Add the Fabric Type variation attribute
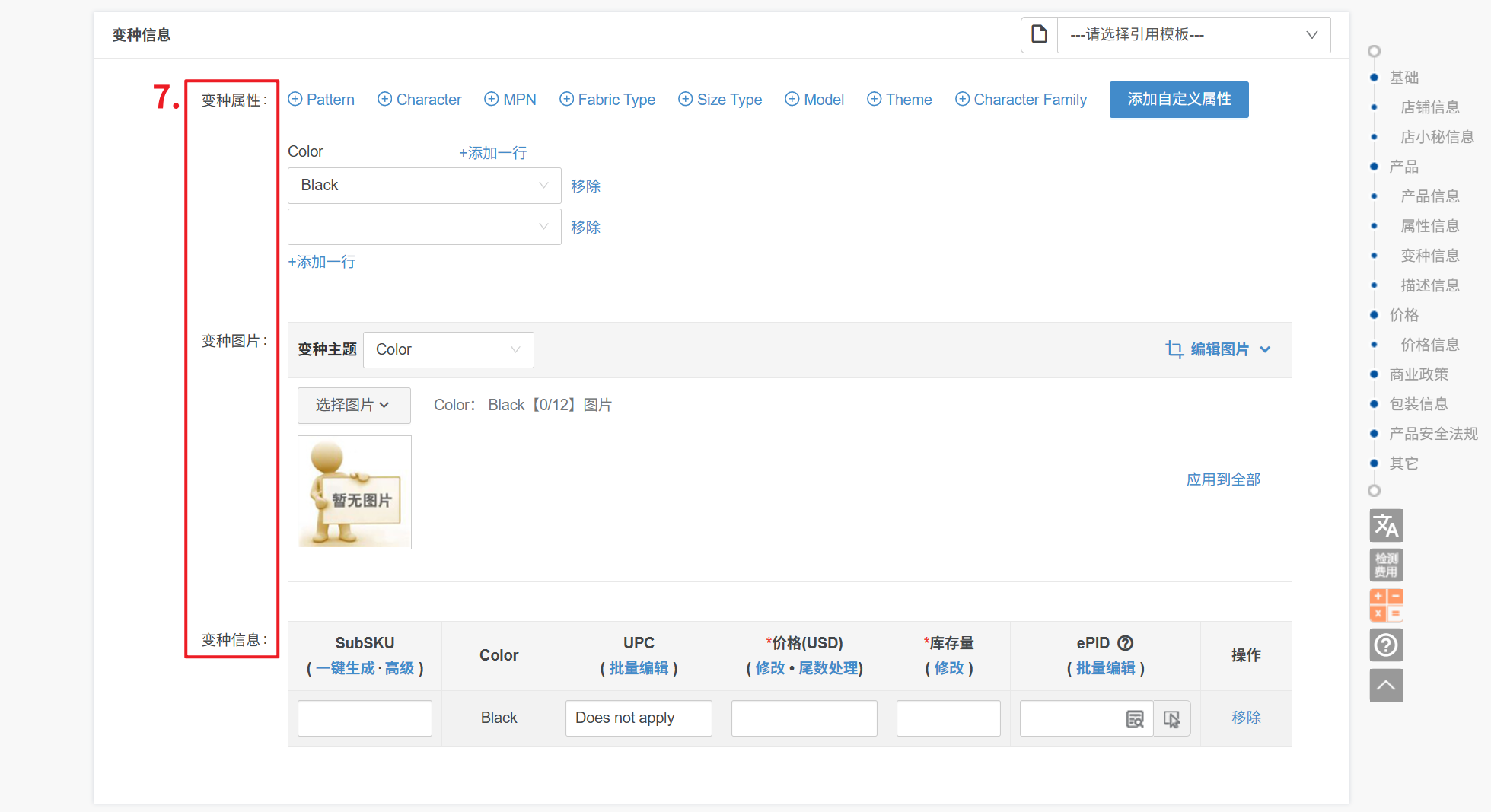1491x812 pixels. pos(607,100)
